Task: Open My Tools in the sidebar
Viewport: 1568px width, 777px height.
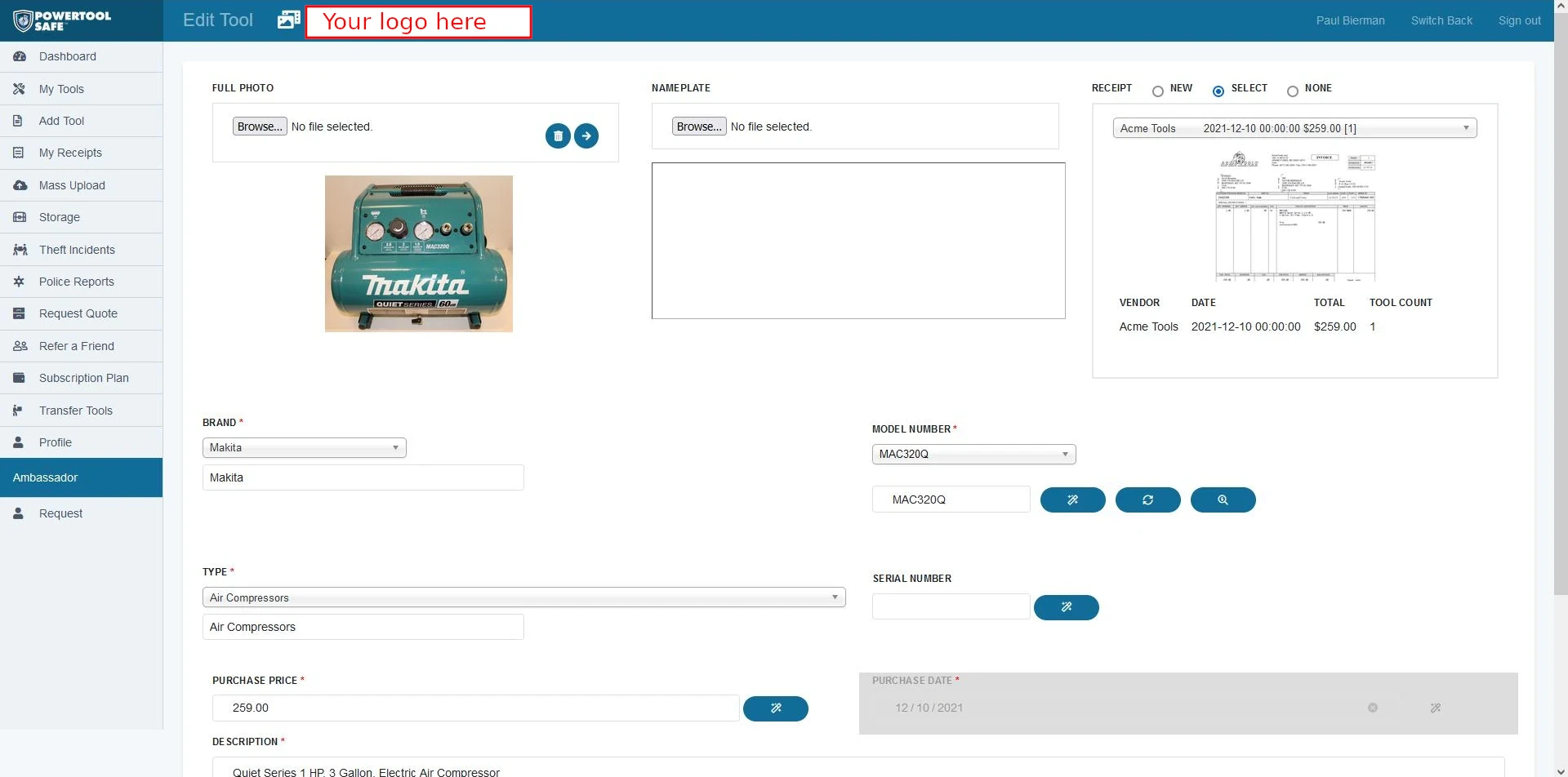Action: tap(61, 89)
